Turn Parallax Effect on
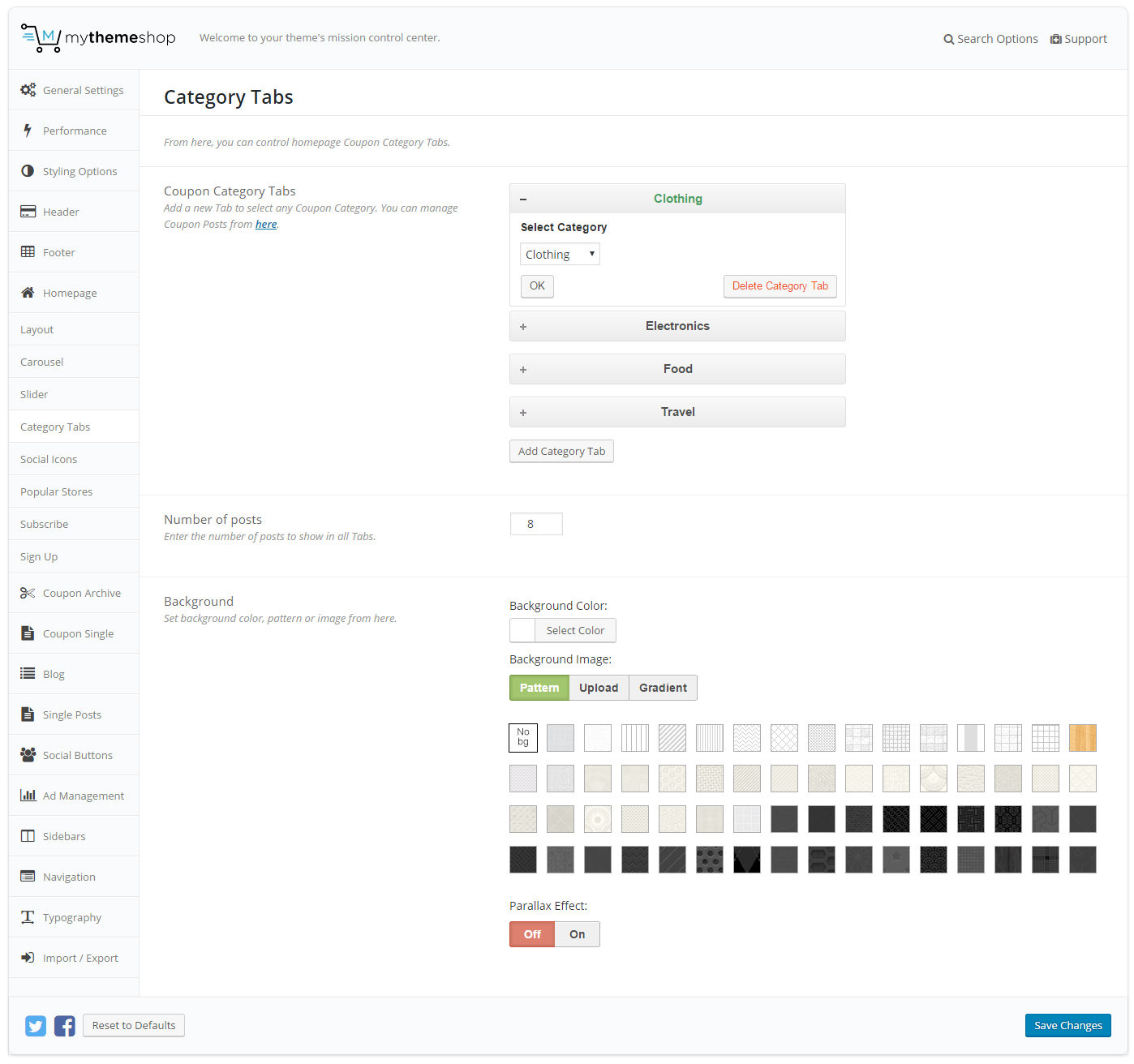The width and height of the screenshot is (1134, 1064). [x=577, y=934]
